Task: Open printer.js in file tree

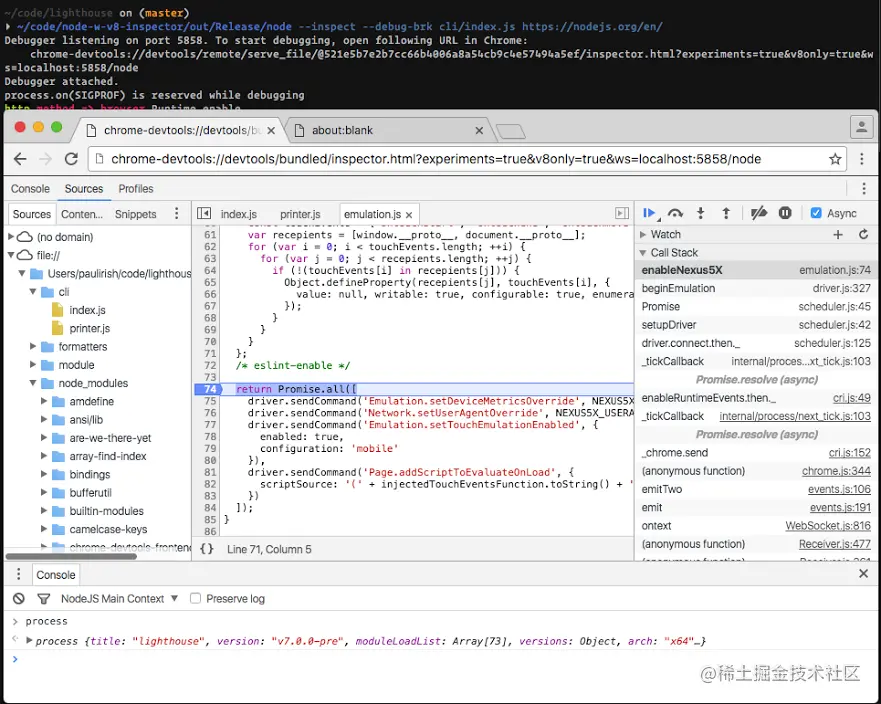Action: [89, 328]
